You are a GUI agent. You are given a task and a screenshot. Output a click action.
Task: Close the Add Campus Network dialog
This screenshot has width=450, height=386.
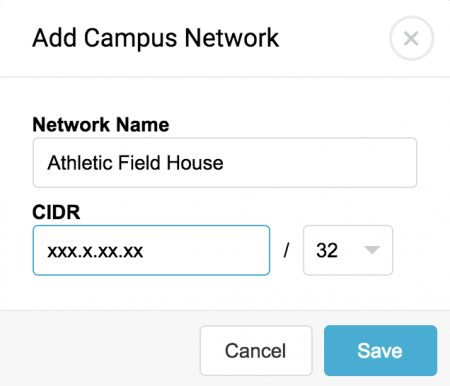pyautogui.click(x=411, y=39)
